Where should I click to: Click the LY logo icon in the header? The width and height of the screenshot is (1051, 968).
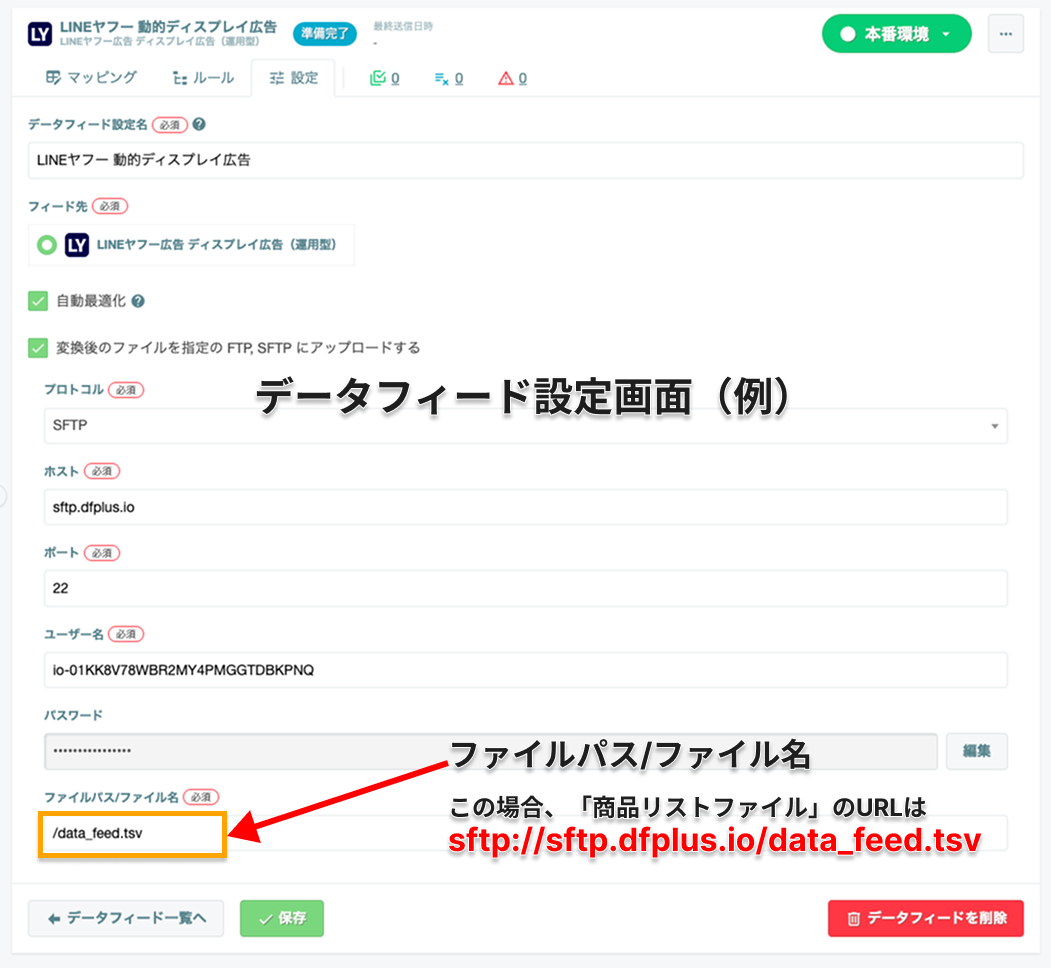(40, 34)
